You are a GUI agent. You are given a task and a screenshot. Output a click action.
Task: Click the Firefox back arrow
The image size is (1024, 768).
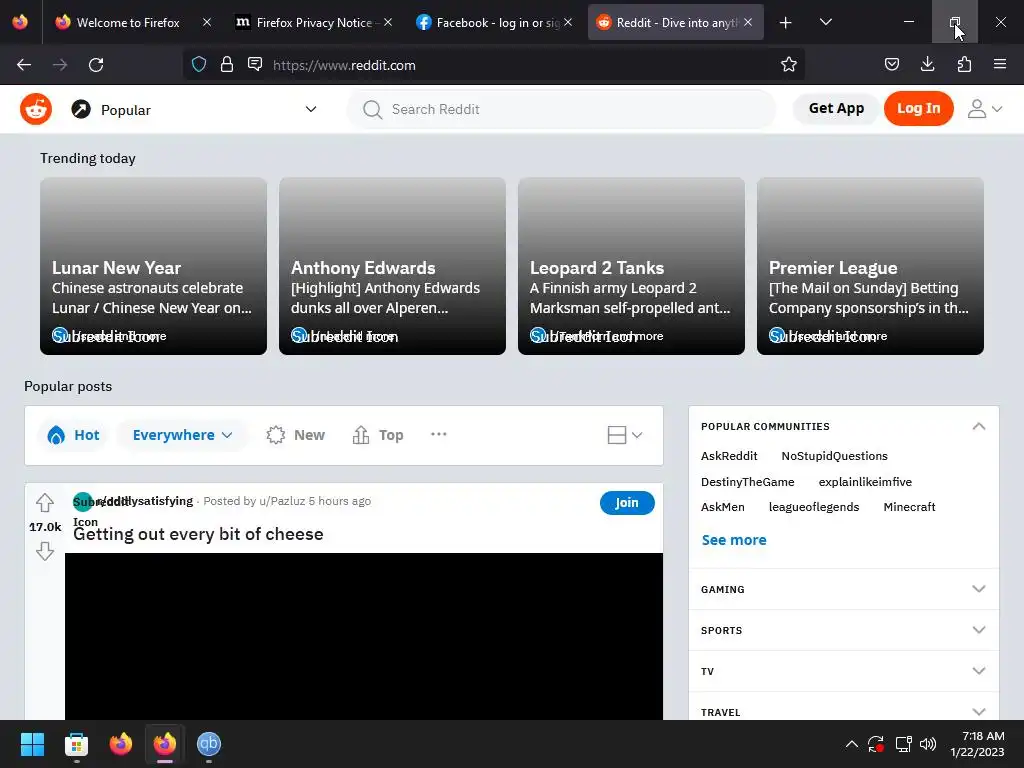click(x=24, y=65)
